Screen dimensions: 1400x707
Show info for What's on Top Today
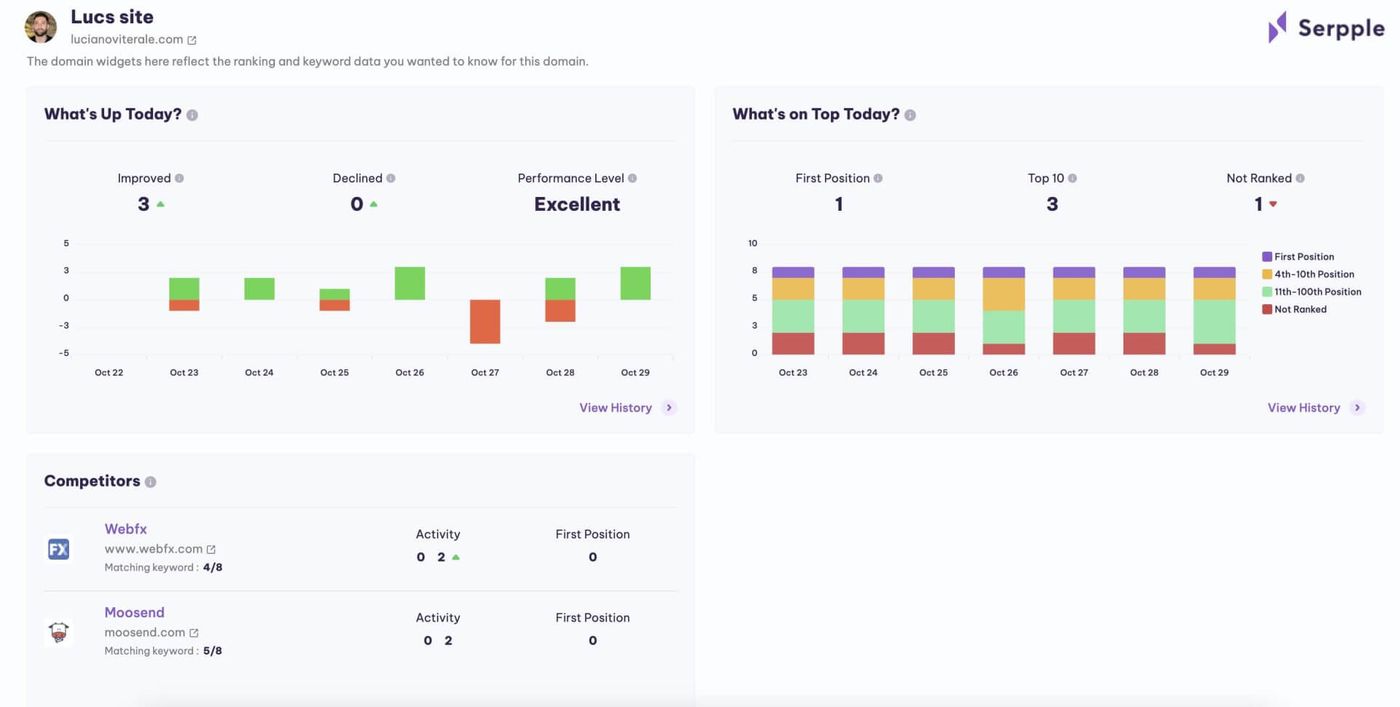pyautogui.click(x=910, y=115)
